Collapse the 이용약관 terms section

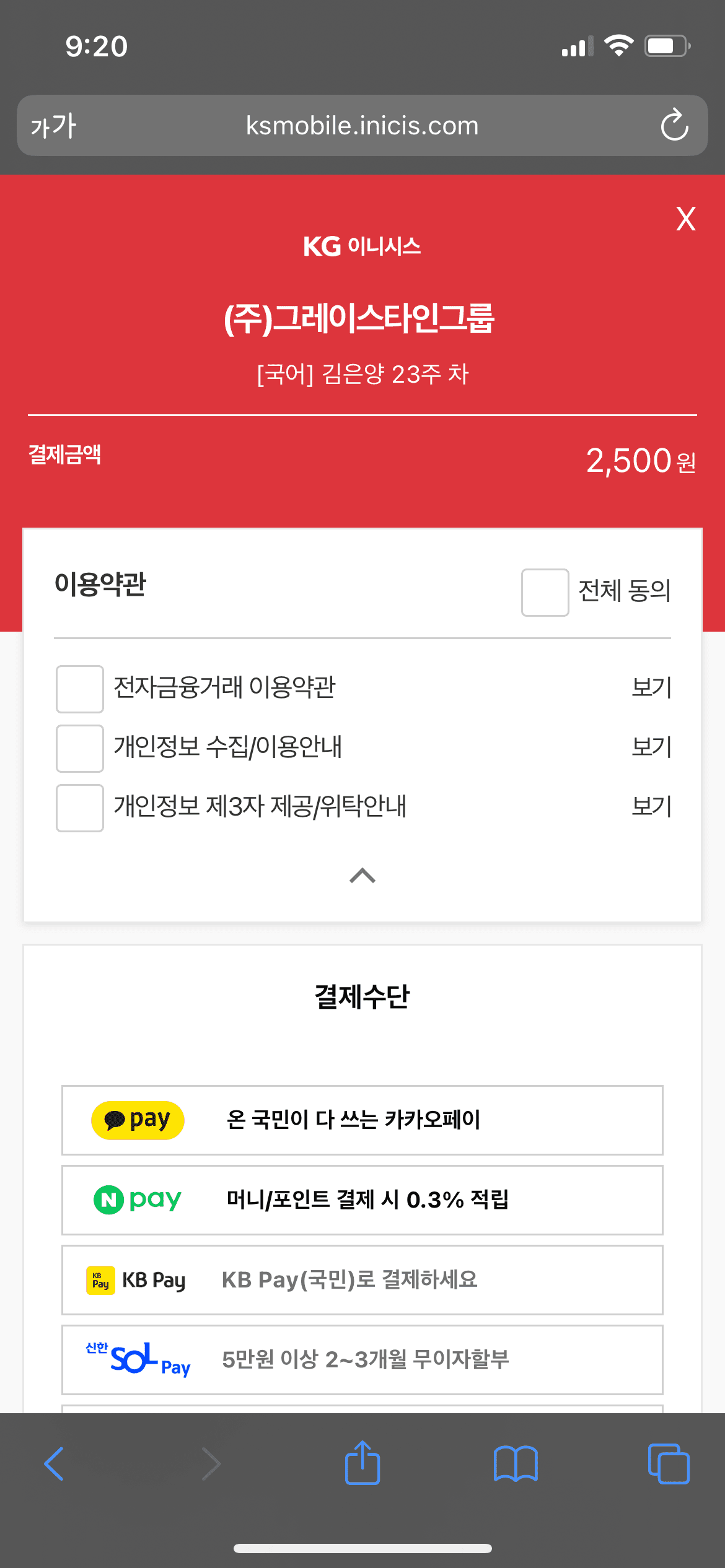tap(362, 876)
